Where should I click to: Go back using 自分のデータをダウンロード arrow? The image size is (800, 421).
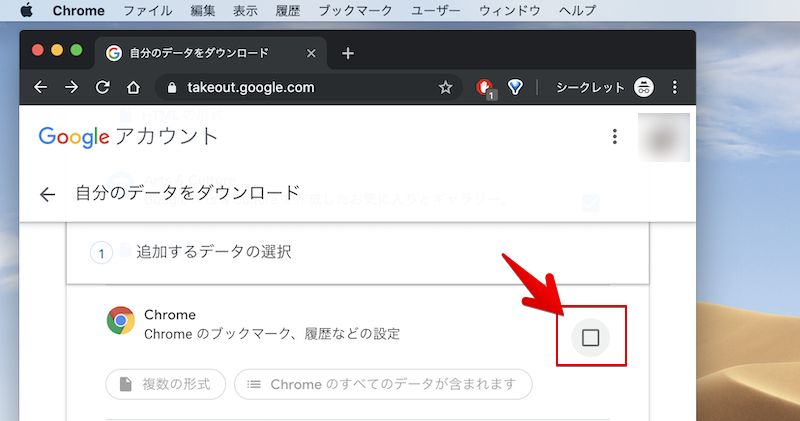point(47,193)
